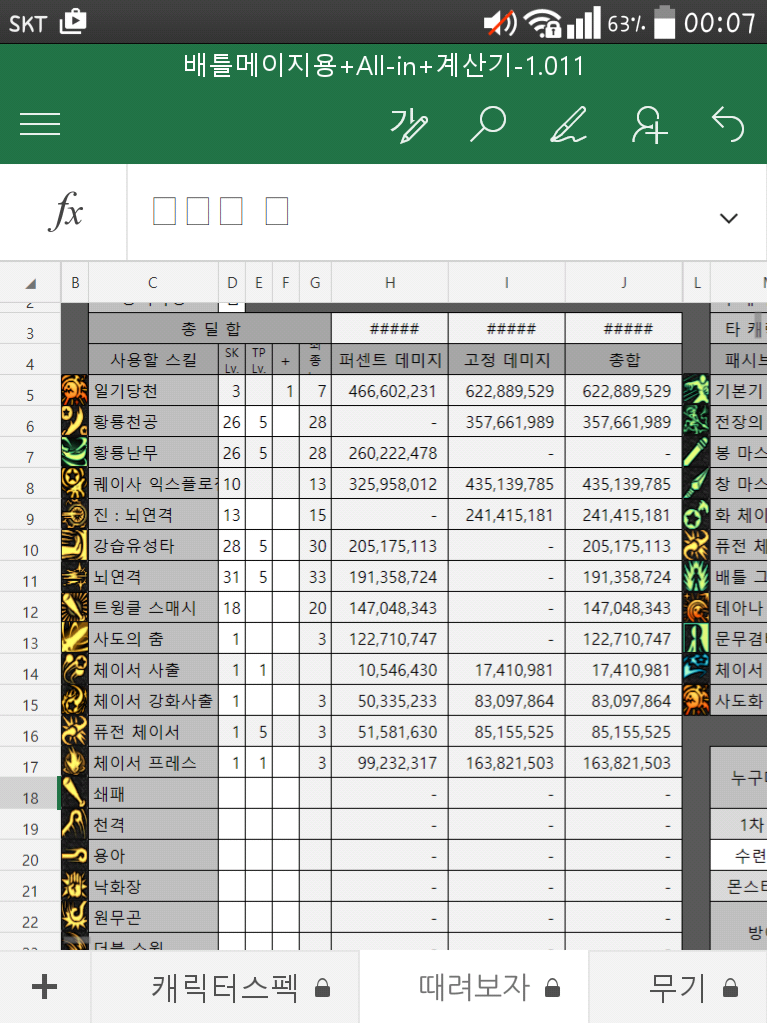Tap the undo arrow icon

(728, 125)
